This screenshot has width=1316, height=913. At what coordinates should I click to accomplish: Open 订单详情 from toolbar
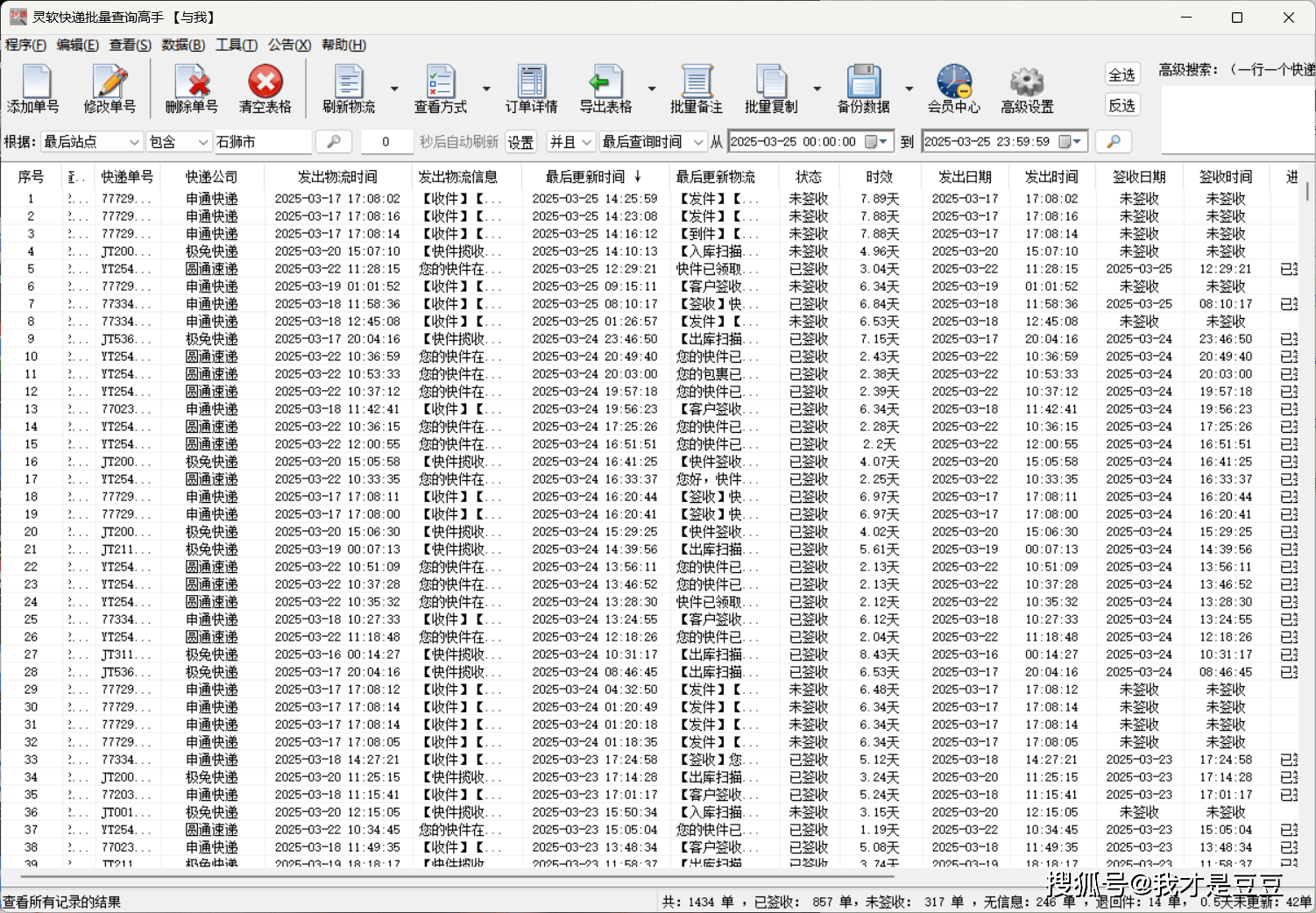(531, 89)
